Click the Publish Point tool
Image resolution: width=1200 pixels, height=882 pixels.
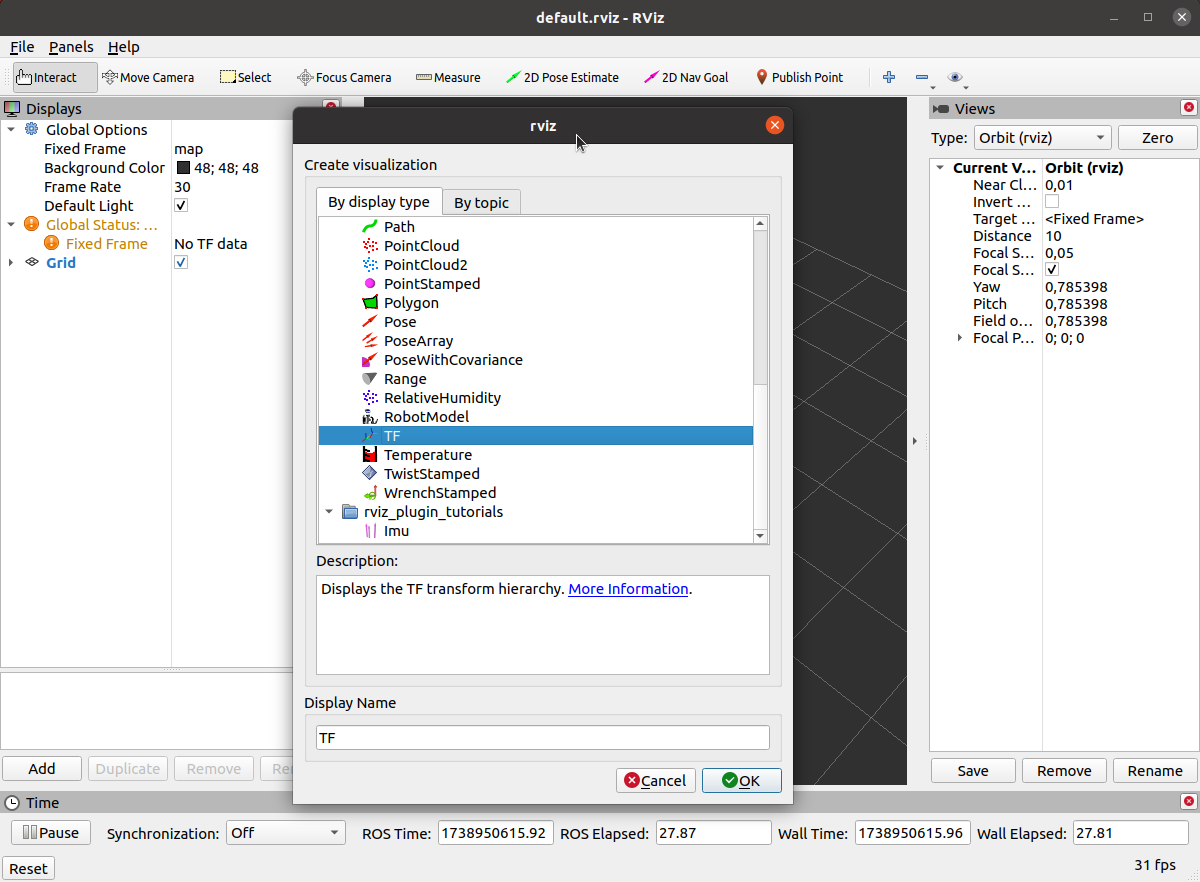(798, 77)
